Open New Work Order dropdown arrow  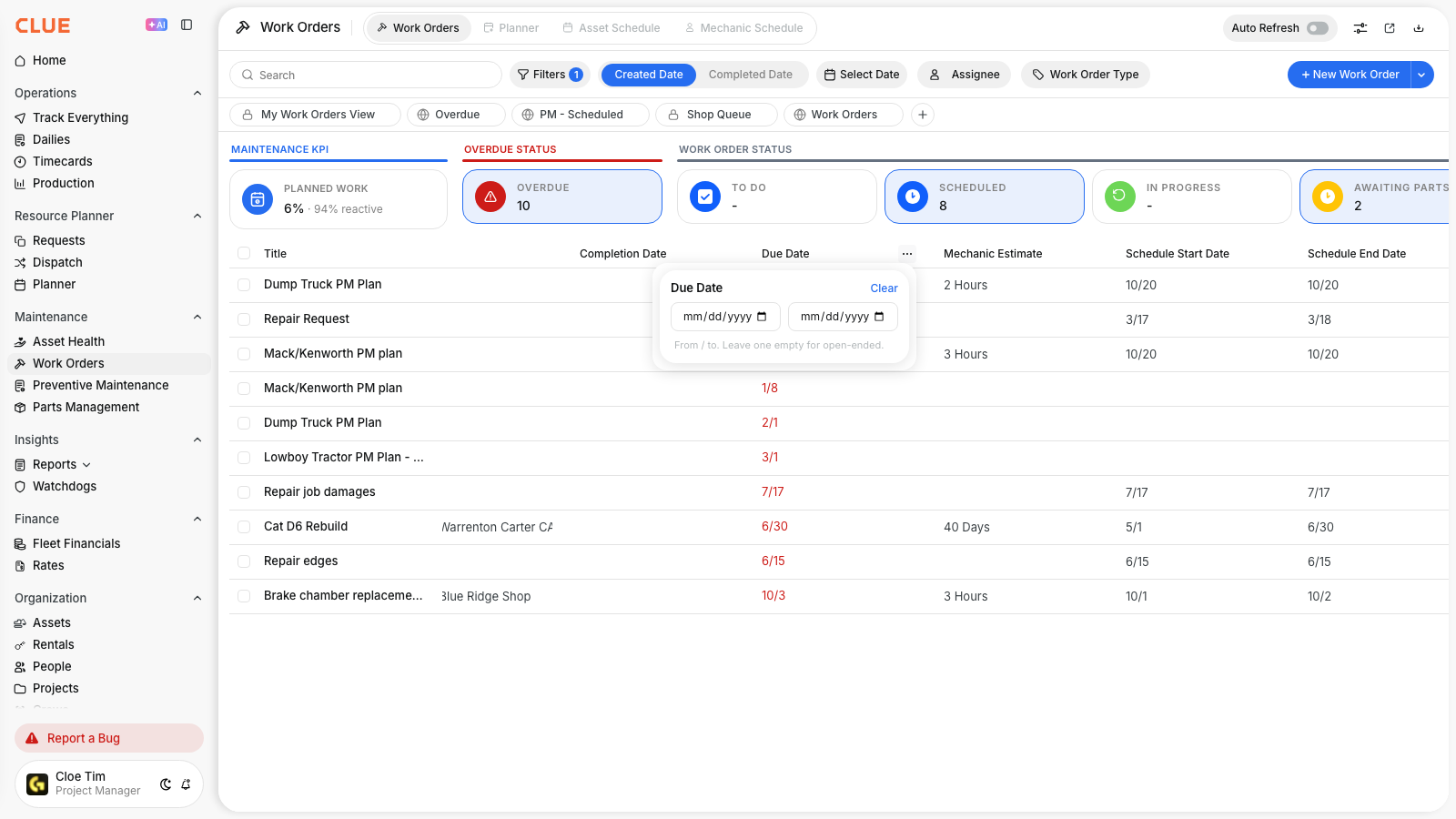coord(1421,75)
